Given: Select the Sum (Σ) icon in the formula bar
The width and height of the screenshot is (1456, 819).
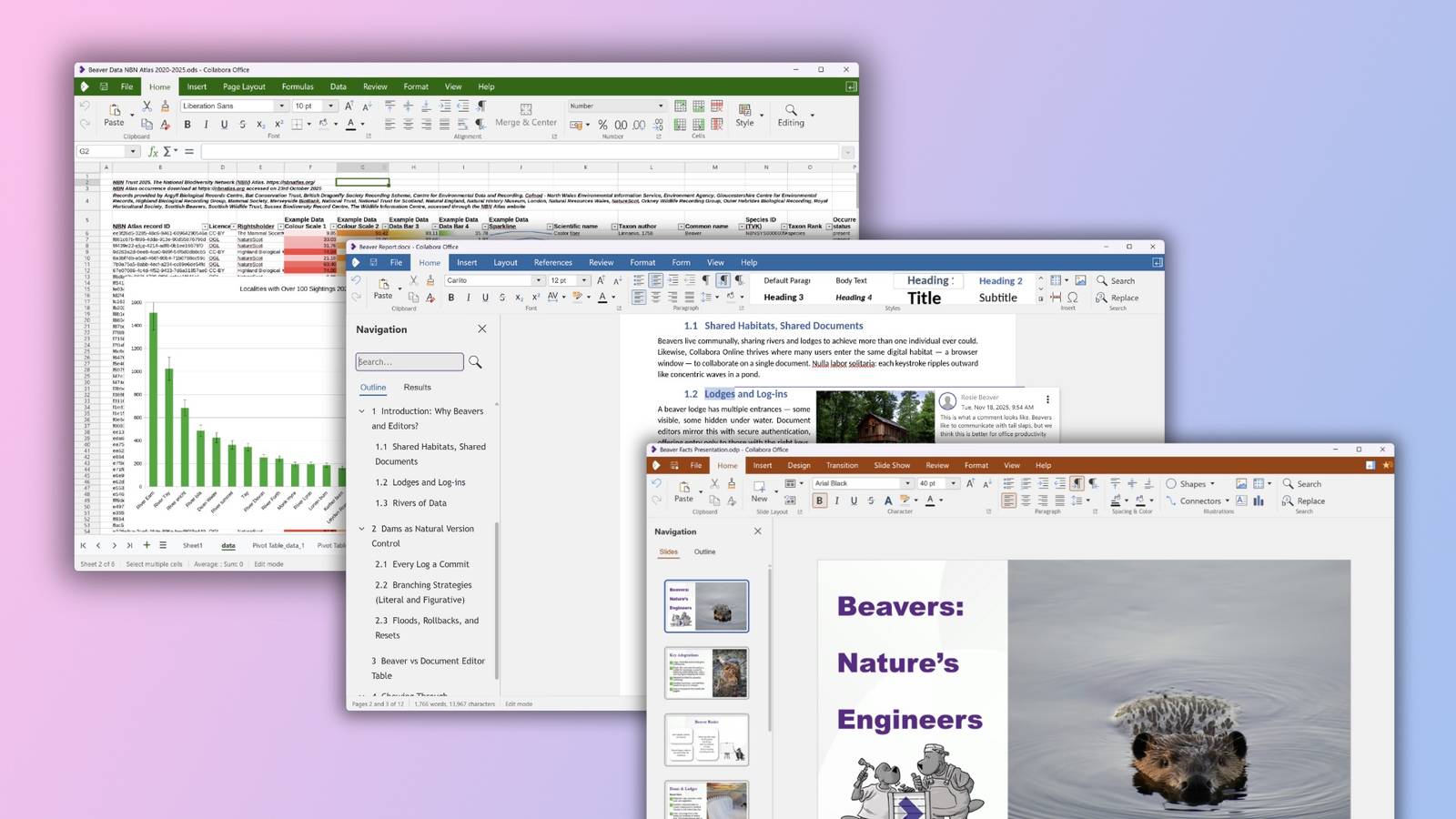Looking at the screenshot, I should (167, 149).
